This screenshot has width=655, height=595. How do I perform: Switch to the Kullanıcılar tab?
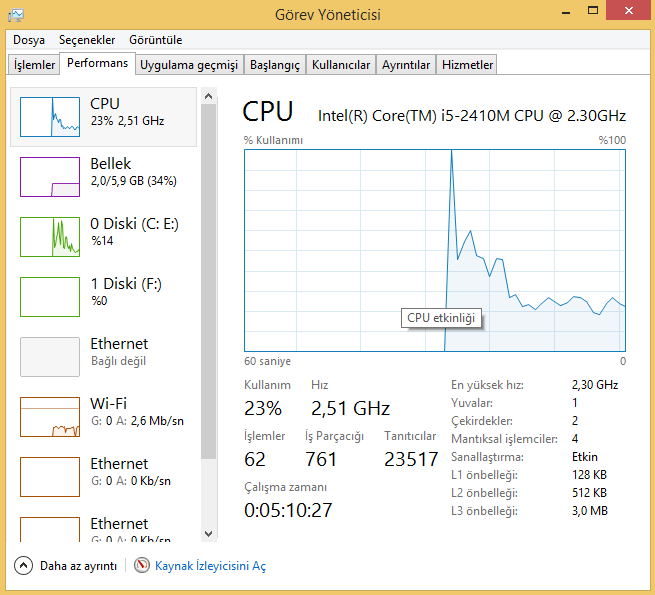click(341, 65)
